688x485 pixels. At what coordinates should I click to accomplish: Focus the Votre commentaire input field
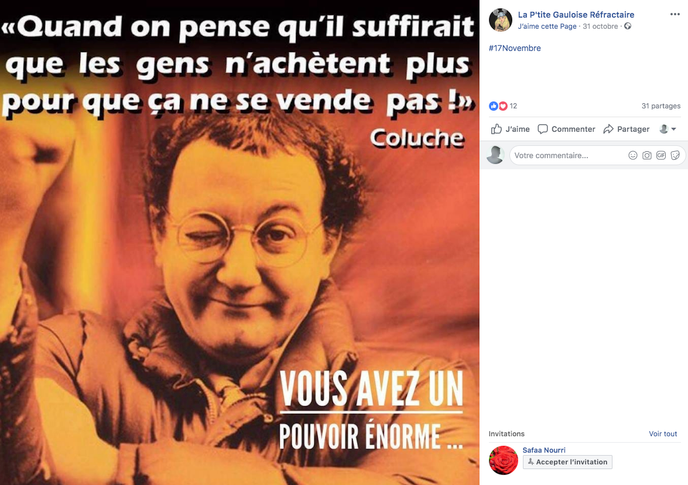(x=568, y=155)
